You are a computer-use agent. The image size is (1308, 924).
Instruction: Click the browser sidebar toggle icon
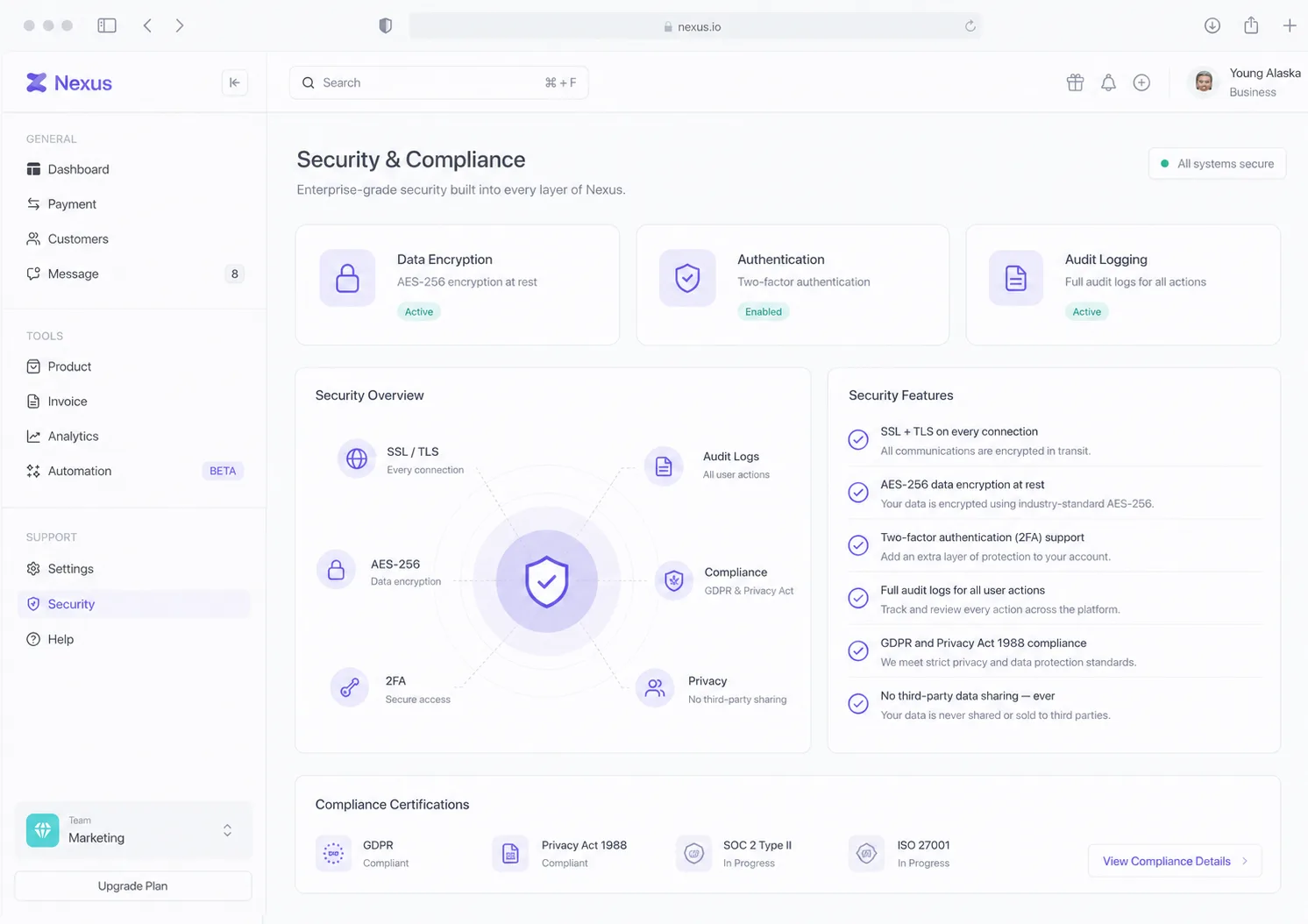tap(107, 25)
